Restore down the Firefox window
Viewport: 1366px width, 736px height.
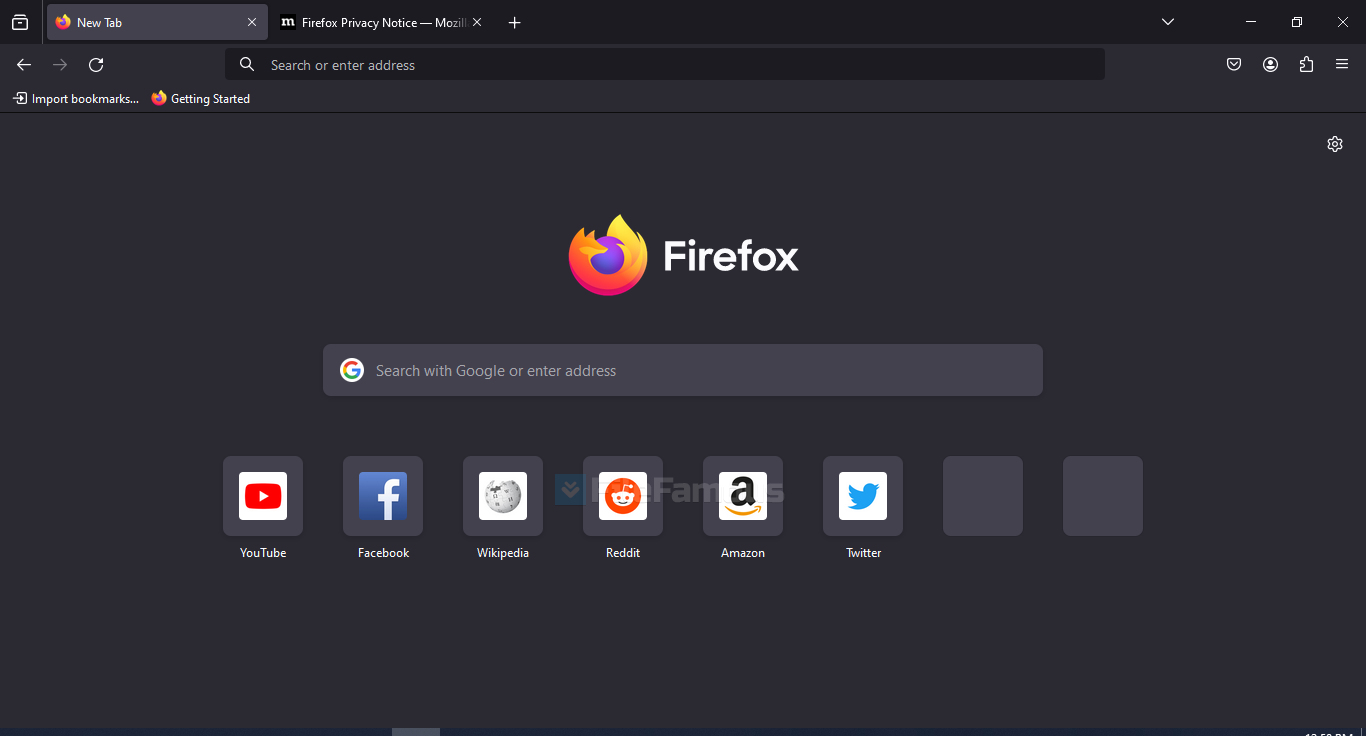click(1297, 22)
